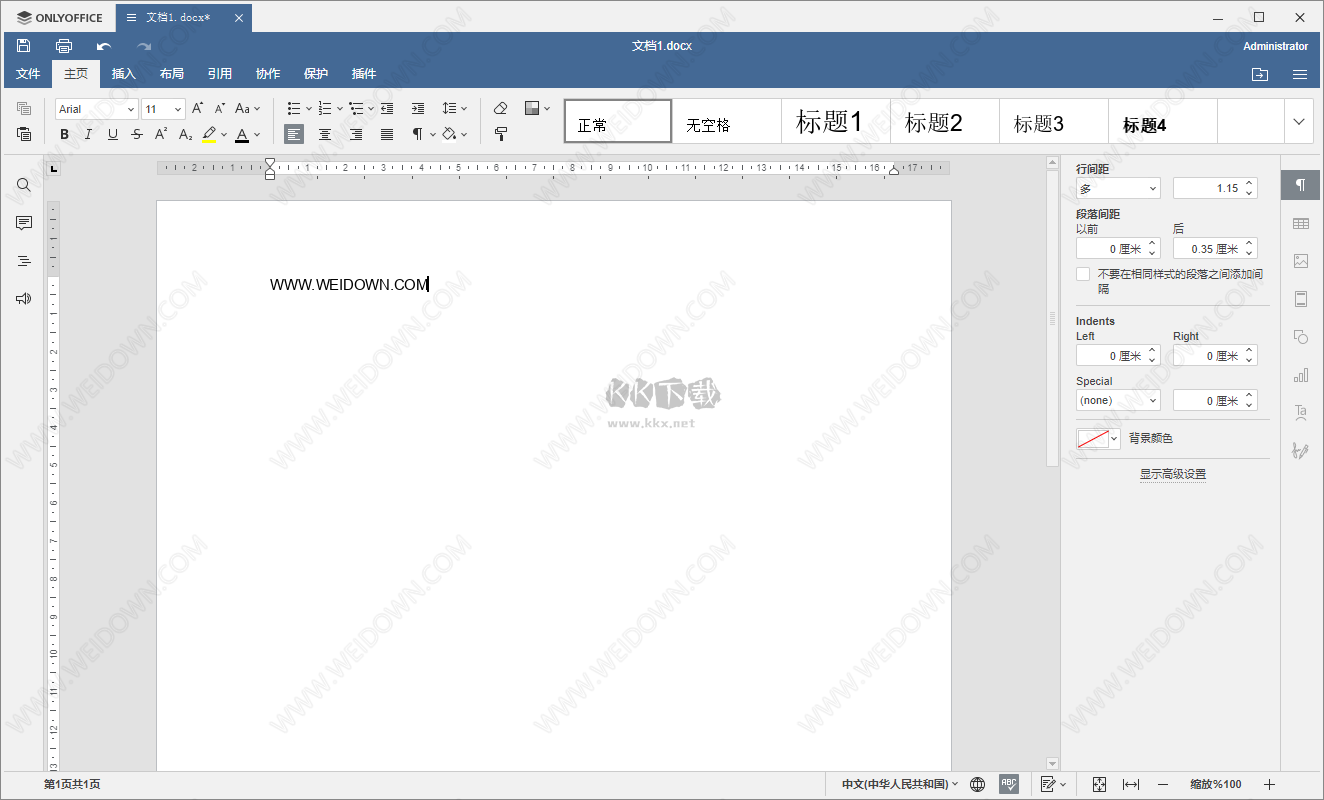Click the Bold formatting icon
Viewport: 1324px width, 800px height.
click(65, 135)
